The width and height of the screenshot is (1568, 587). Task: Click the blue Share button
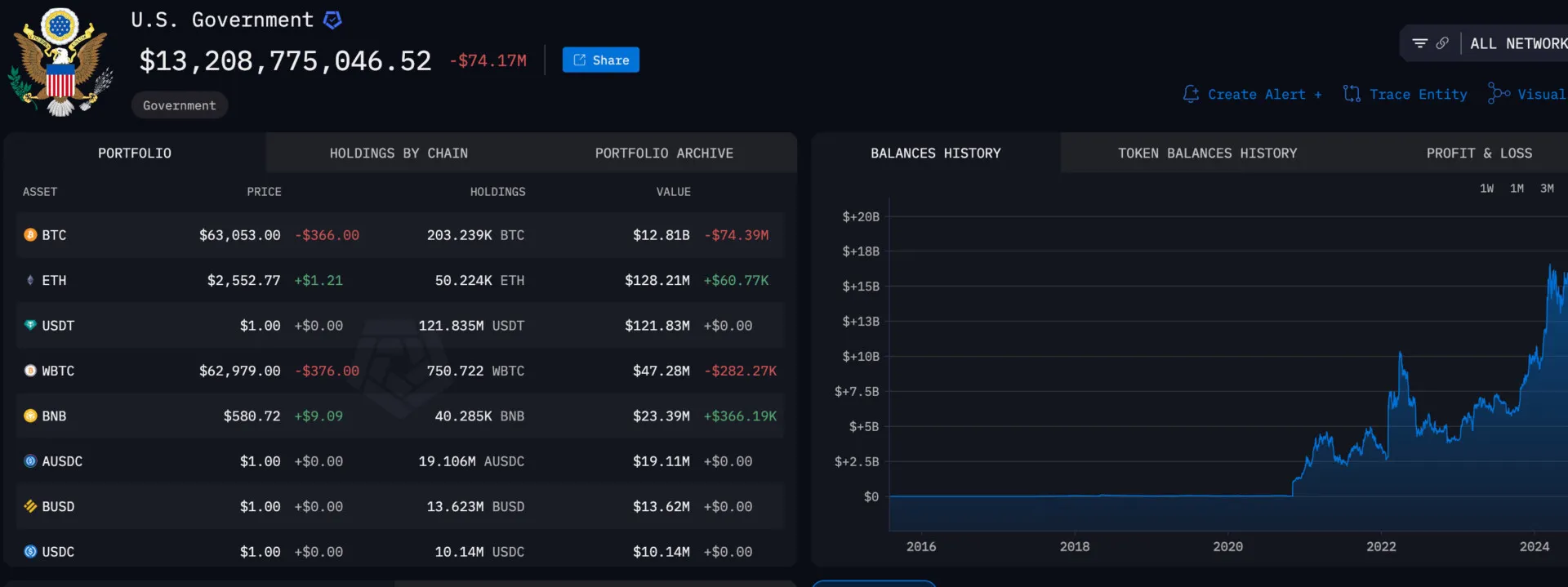601,60
